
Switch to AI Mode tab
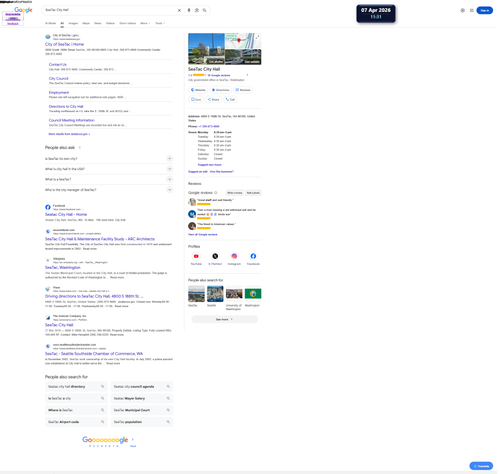click(x=50, y=23)
